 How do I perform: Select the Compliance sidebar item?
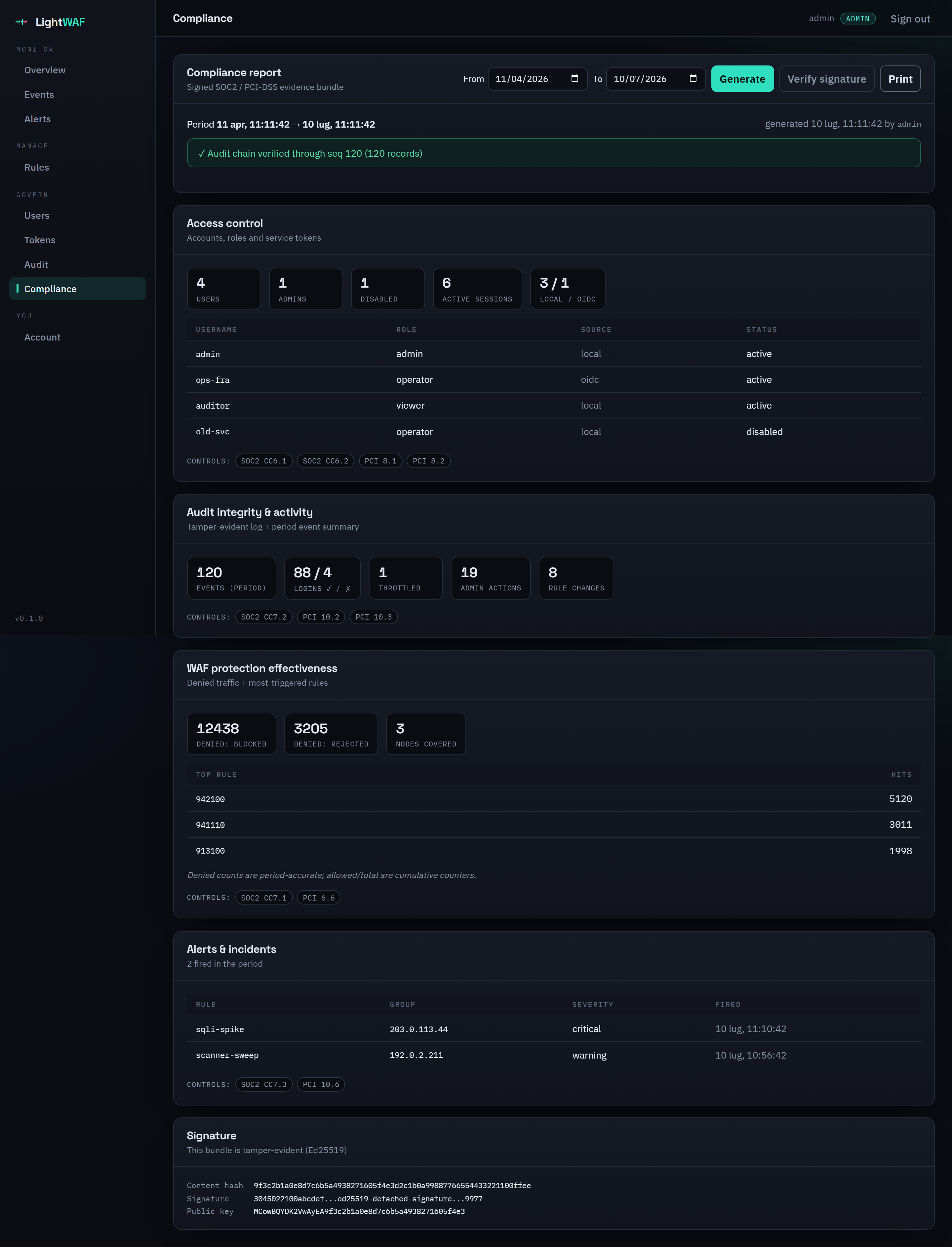point(78,289)
